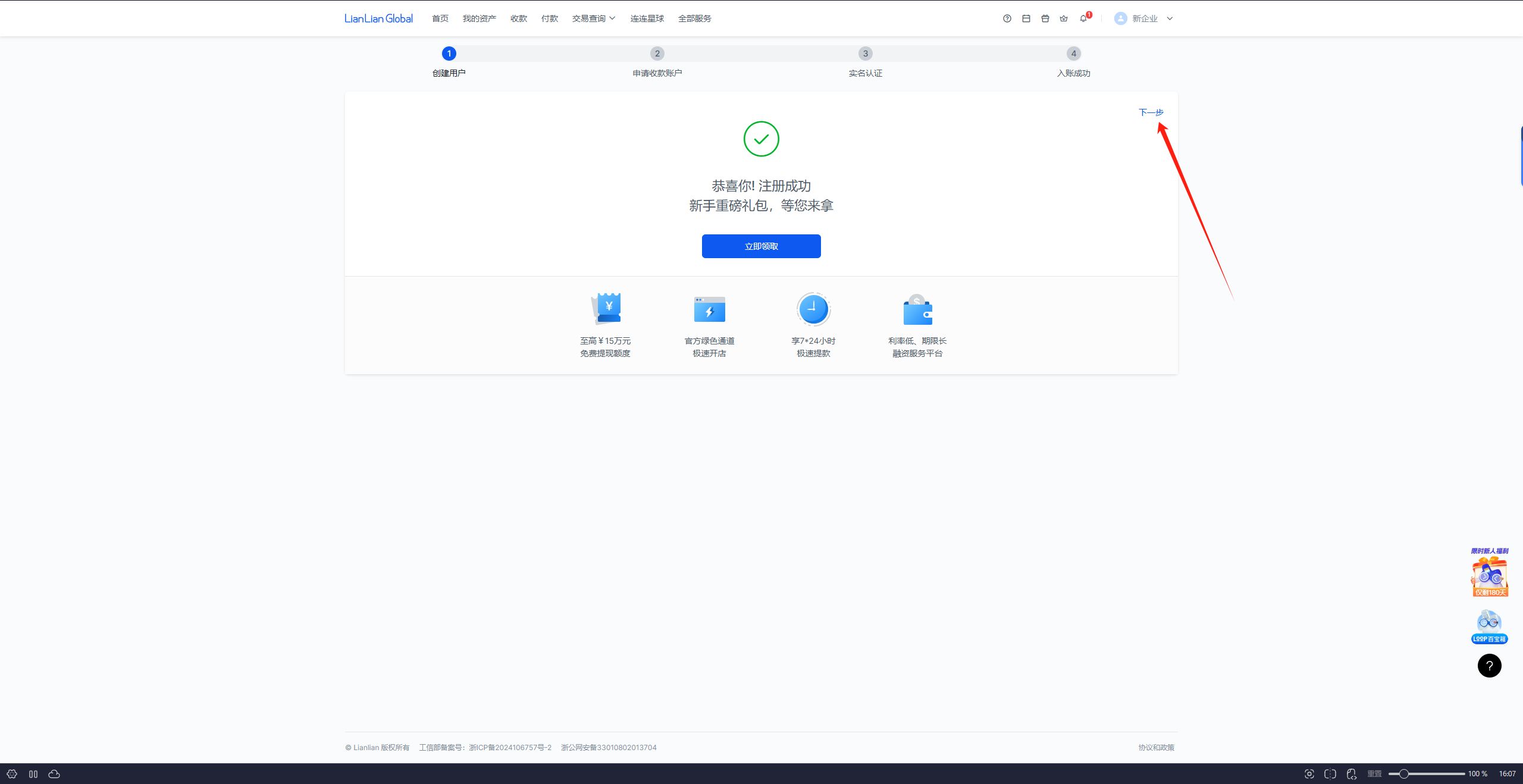This screenshot has height=784, width=1523.
Task: Open the crown membership icon
Action: [1064, 18]
